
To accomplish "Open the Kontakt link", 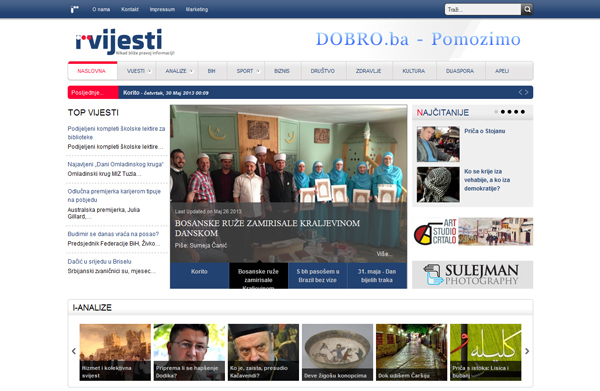I will [x=130, y=9].
